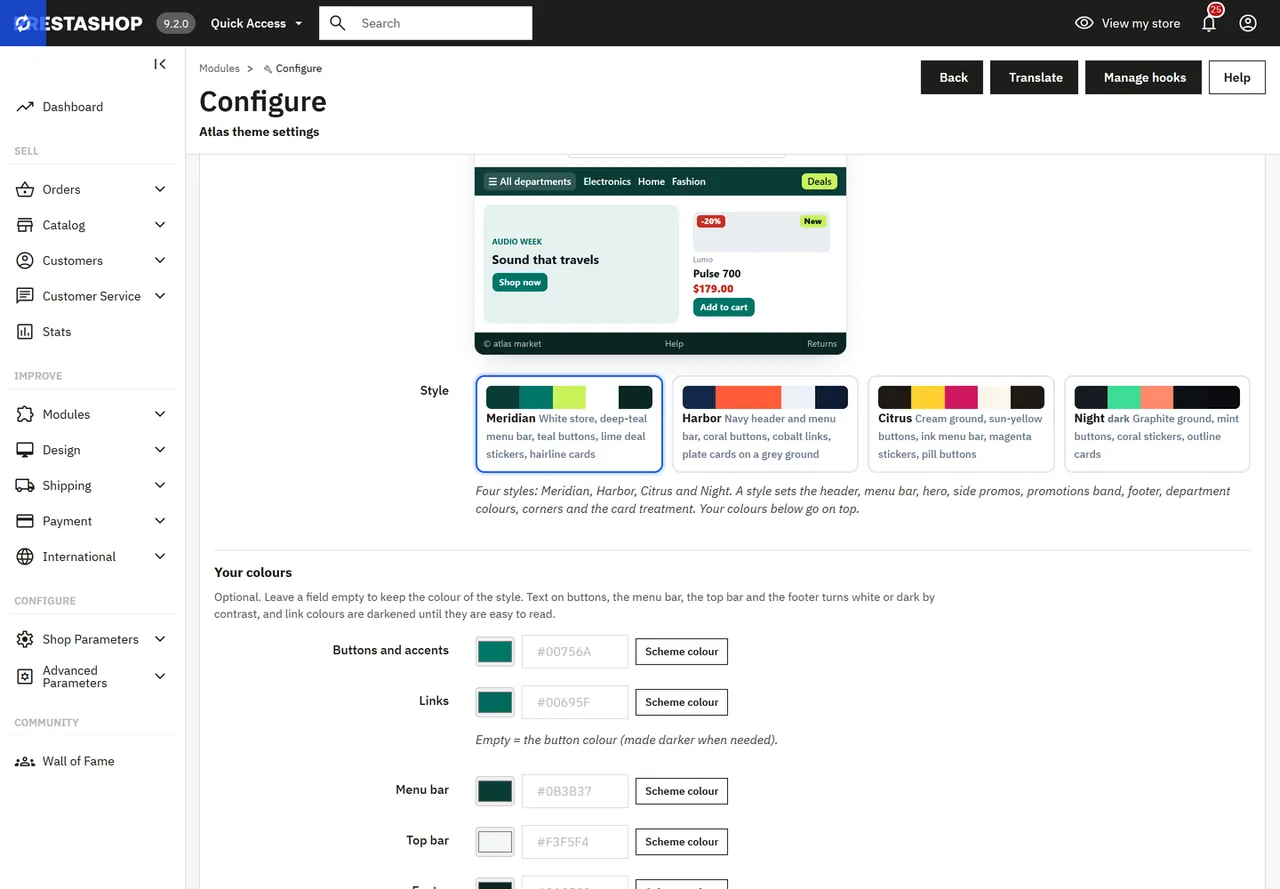Open notifications bell icon
Image resolution: width=1280 pixels, height=889 pixels.
coord(1209,23)
